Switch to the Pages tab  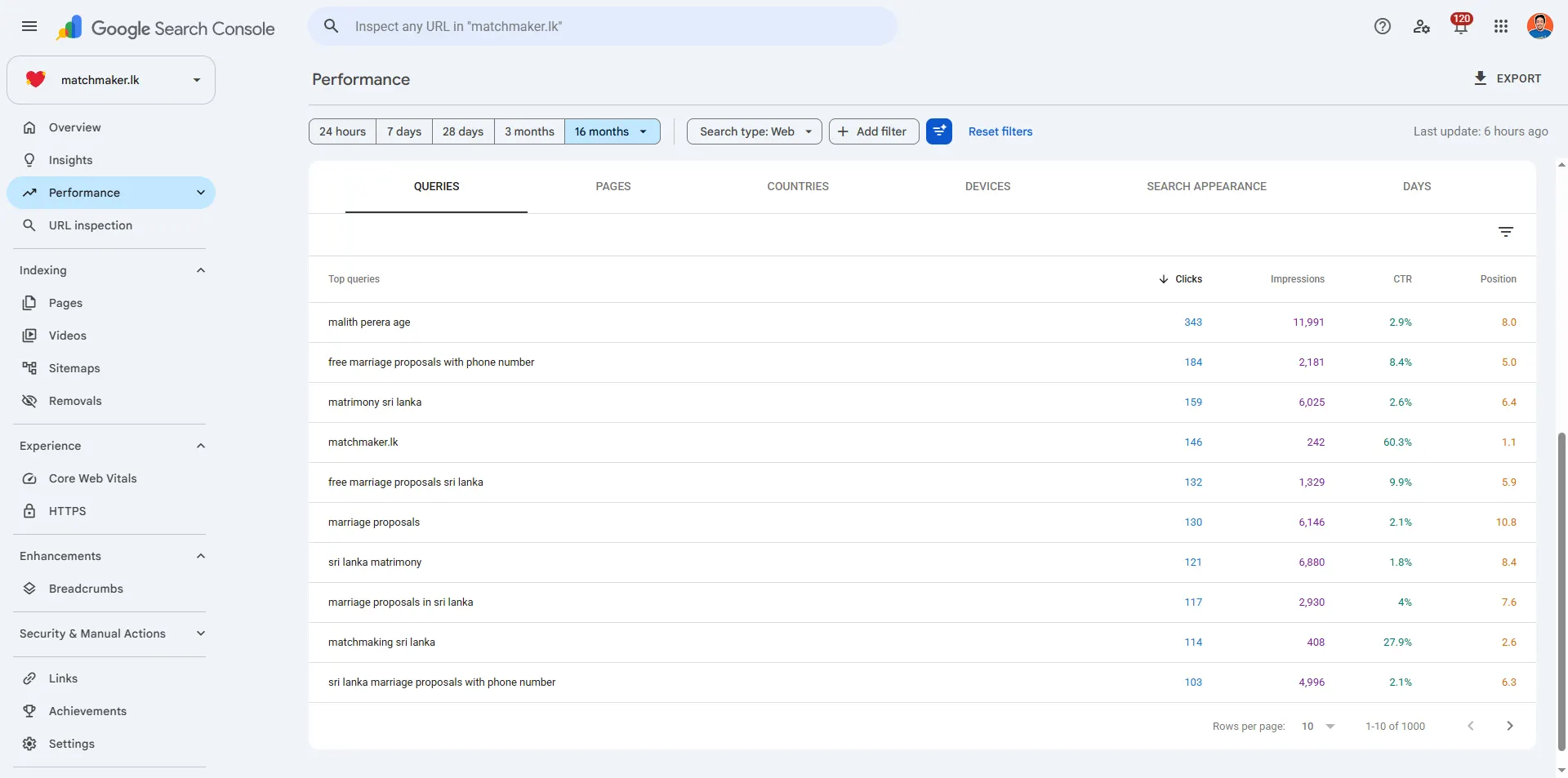612,186
